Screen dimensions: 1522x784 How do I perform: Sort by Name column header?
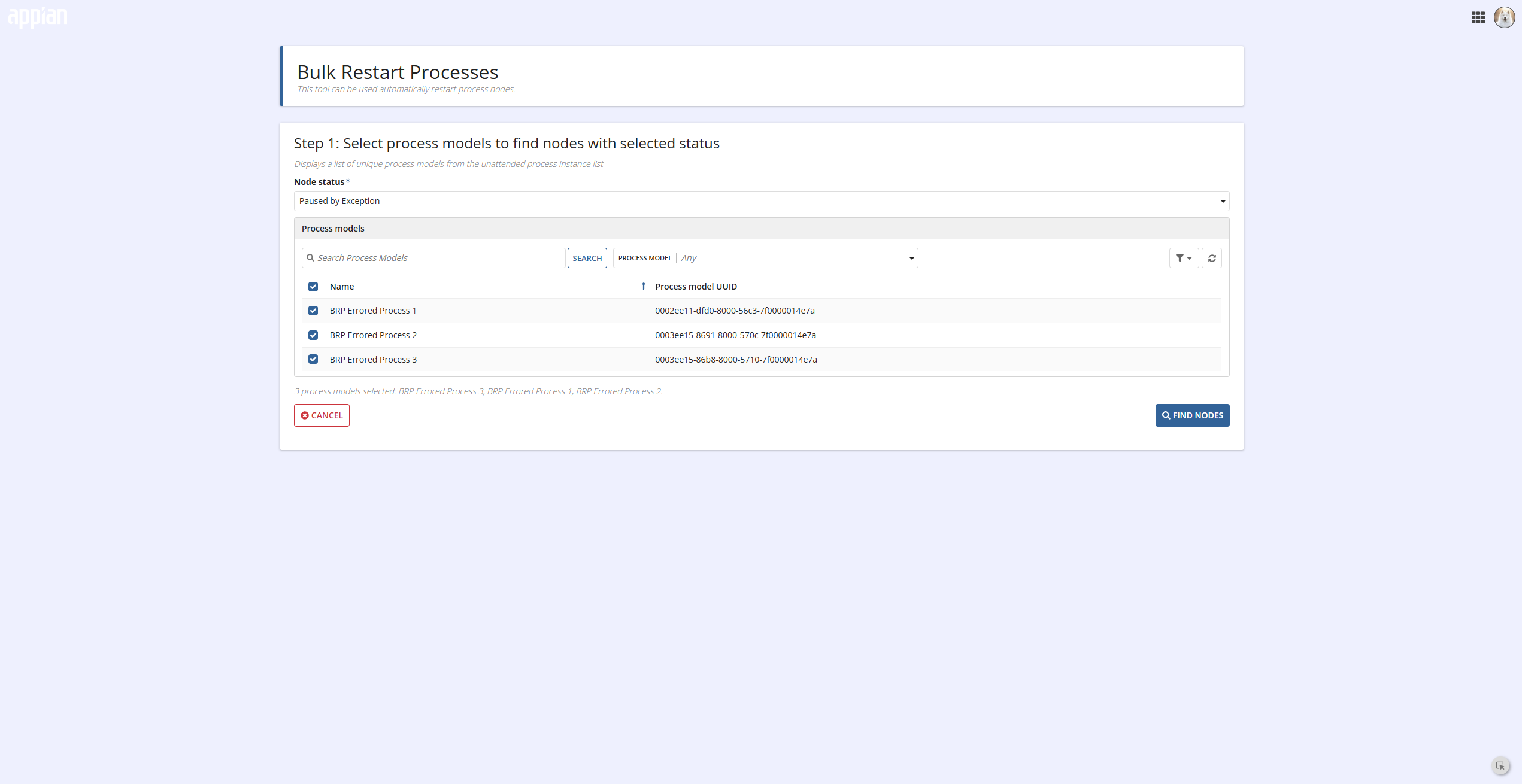point(342,287)
